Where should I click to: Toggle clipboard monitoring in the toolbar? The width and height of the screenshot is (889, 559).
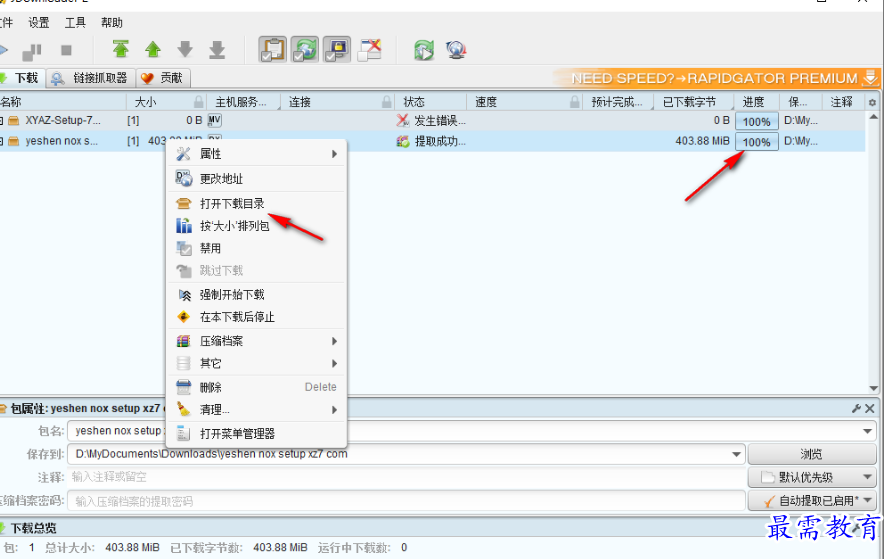pyautogui.click(x=273, y=50)
